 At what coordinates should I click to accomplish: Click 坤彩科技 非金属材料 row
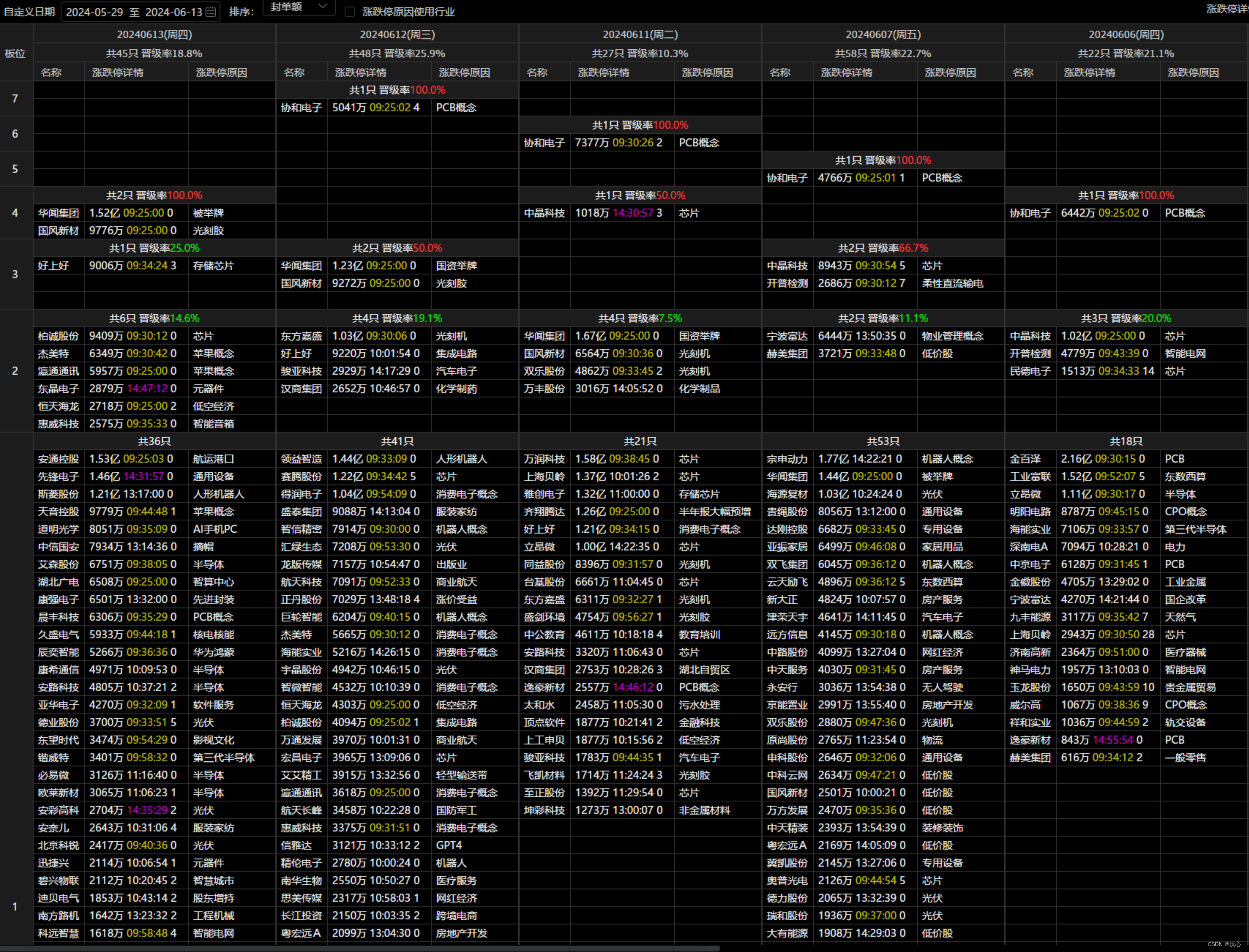pos(640,810)
